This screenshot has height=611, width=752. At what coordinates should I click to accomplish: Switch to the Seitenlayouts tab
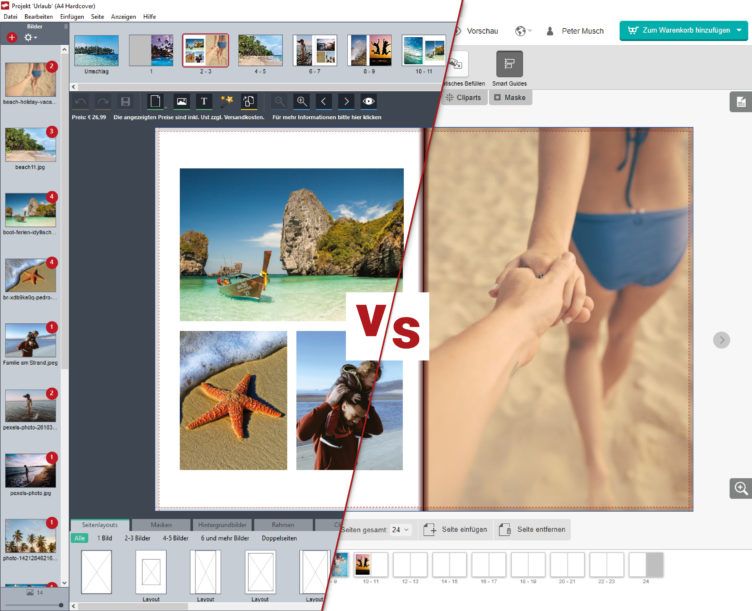(x=99, y=525)
